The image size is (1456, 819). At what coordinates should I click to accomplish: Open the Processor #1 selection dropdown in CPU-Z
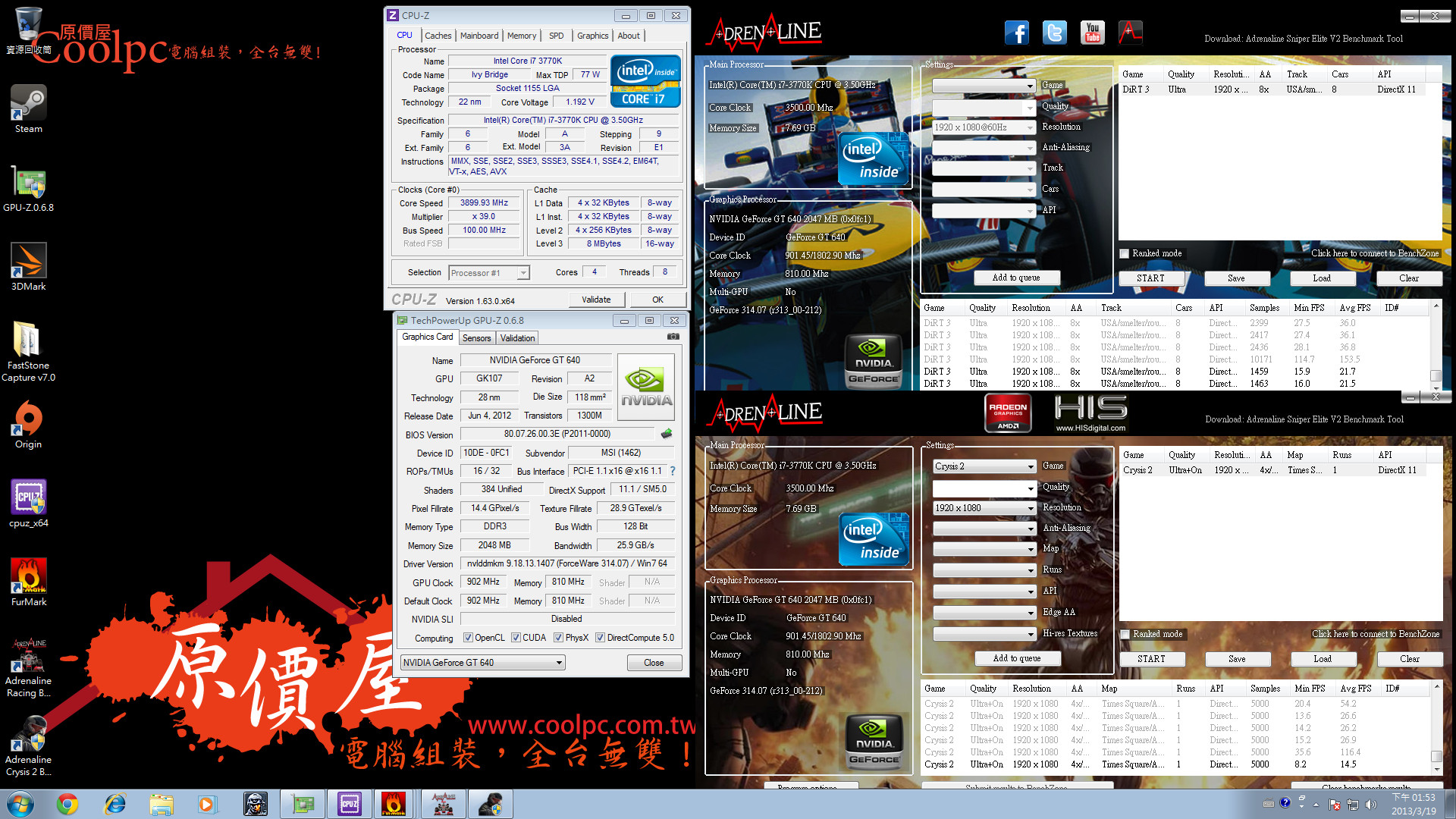click(489, 273)
